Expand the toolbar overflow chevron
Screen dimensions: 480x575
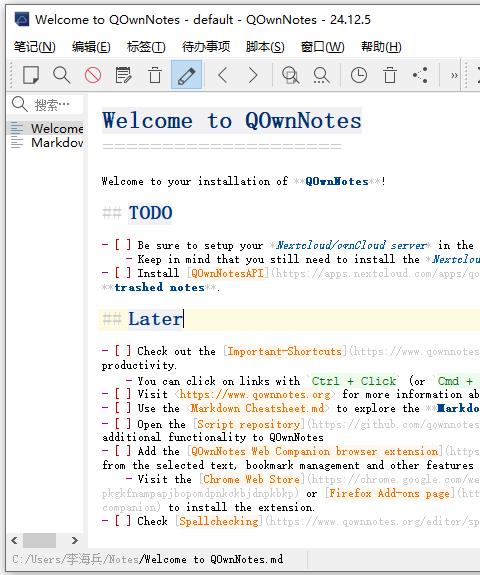[454, 76]
